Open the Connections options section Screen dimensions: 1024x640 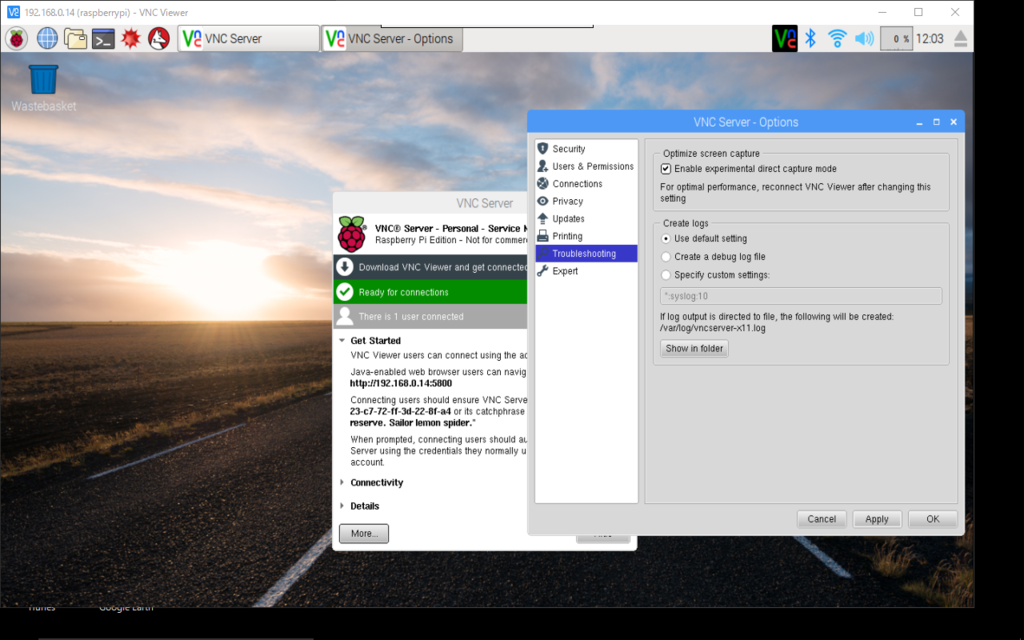pos(586,184)
